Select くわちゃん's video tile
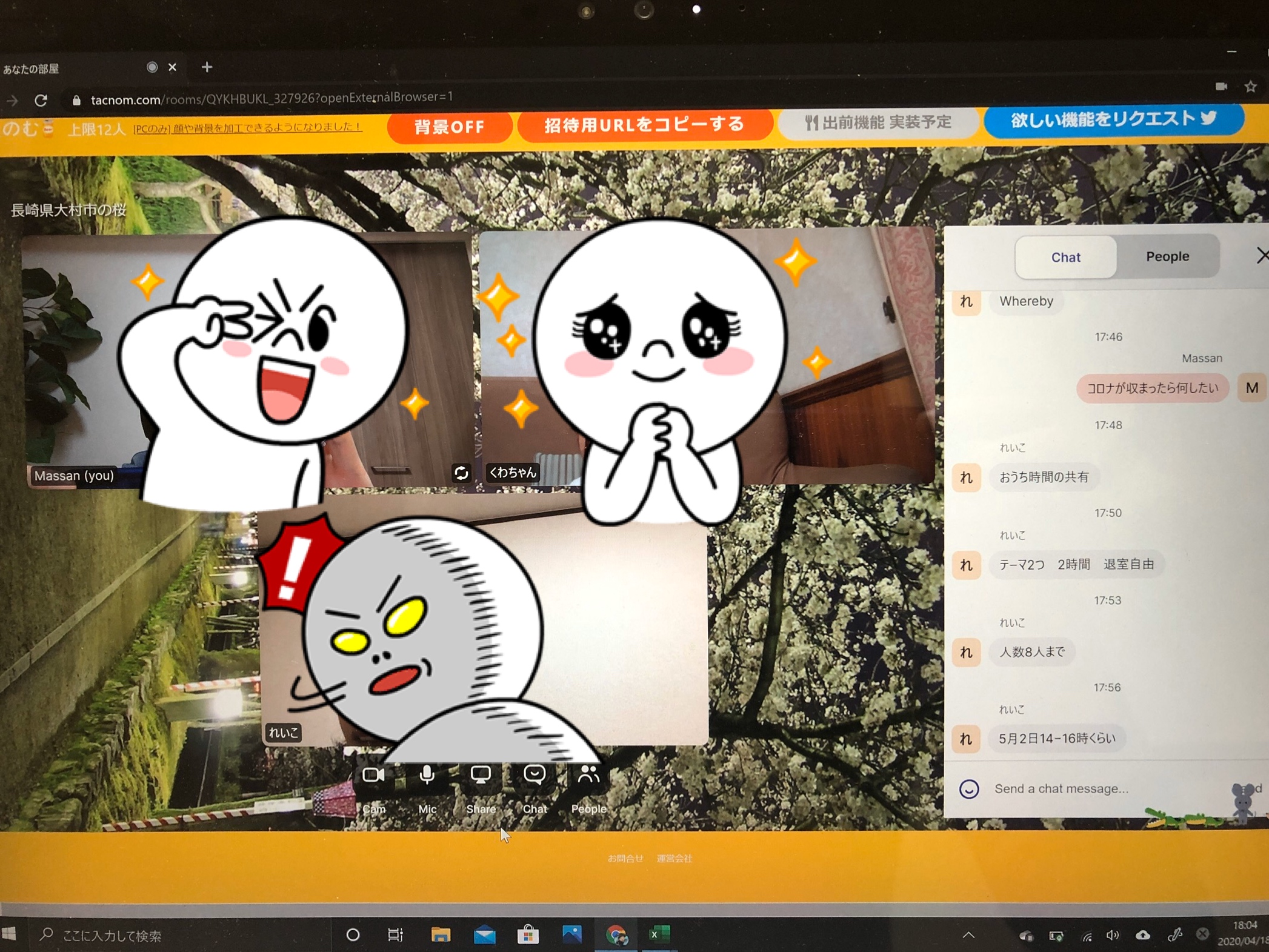 pyautogui.click(x=707, y=356)
